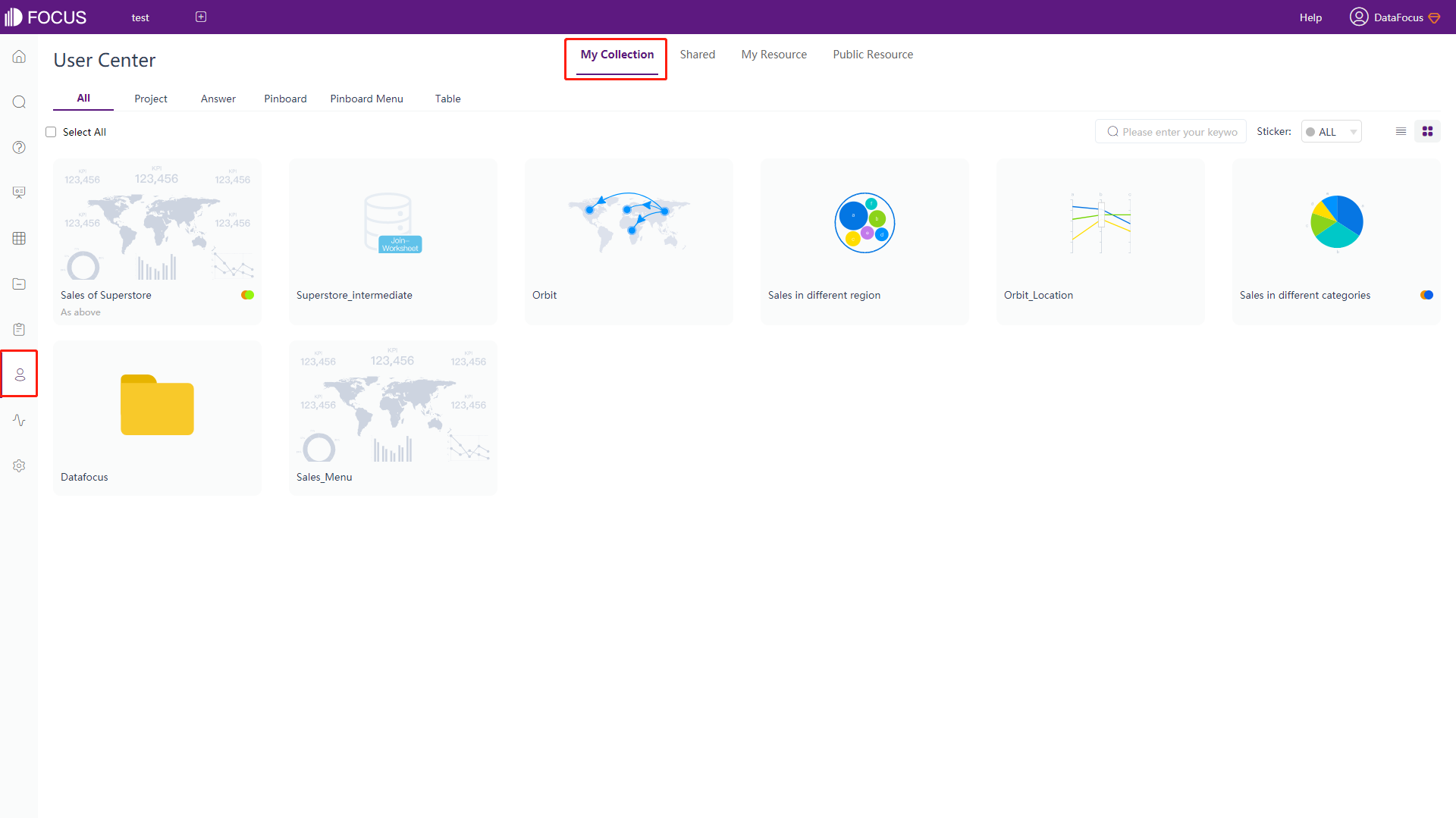Filter by Pinboard category tab
The height and width of the screenshot is (818, 1456).
coord(285,99)
